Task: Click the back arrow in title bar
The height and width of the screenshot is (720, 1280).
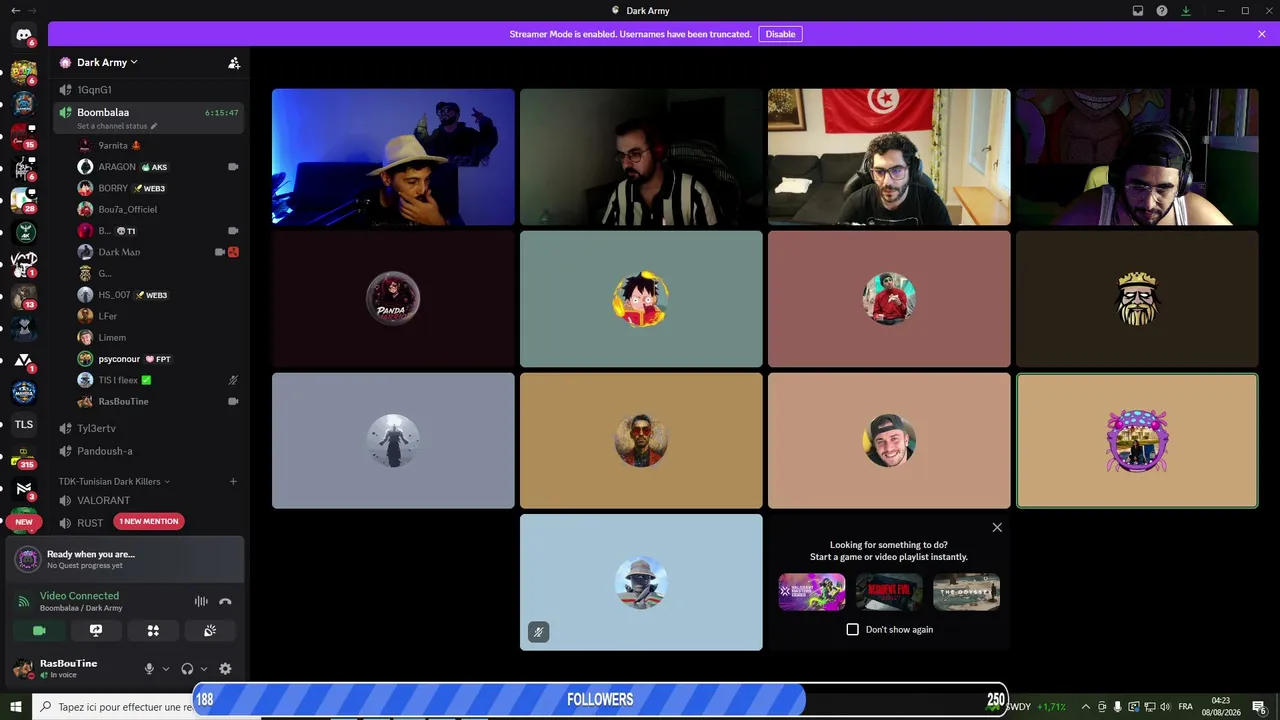Action: [x=15, y=11]
